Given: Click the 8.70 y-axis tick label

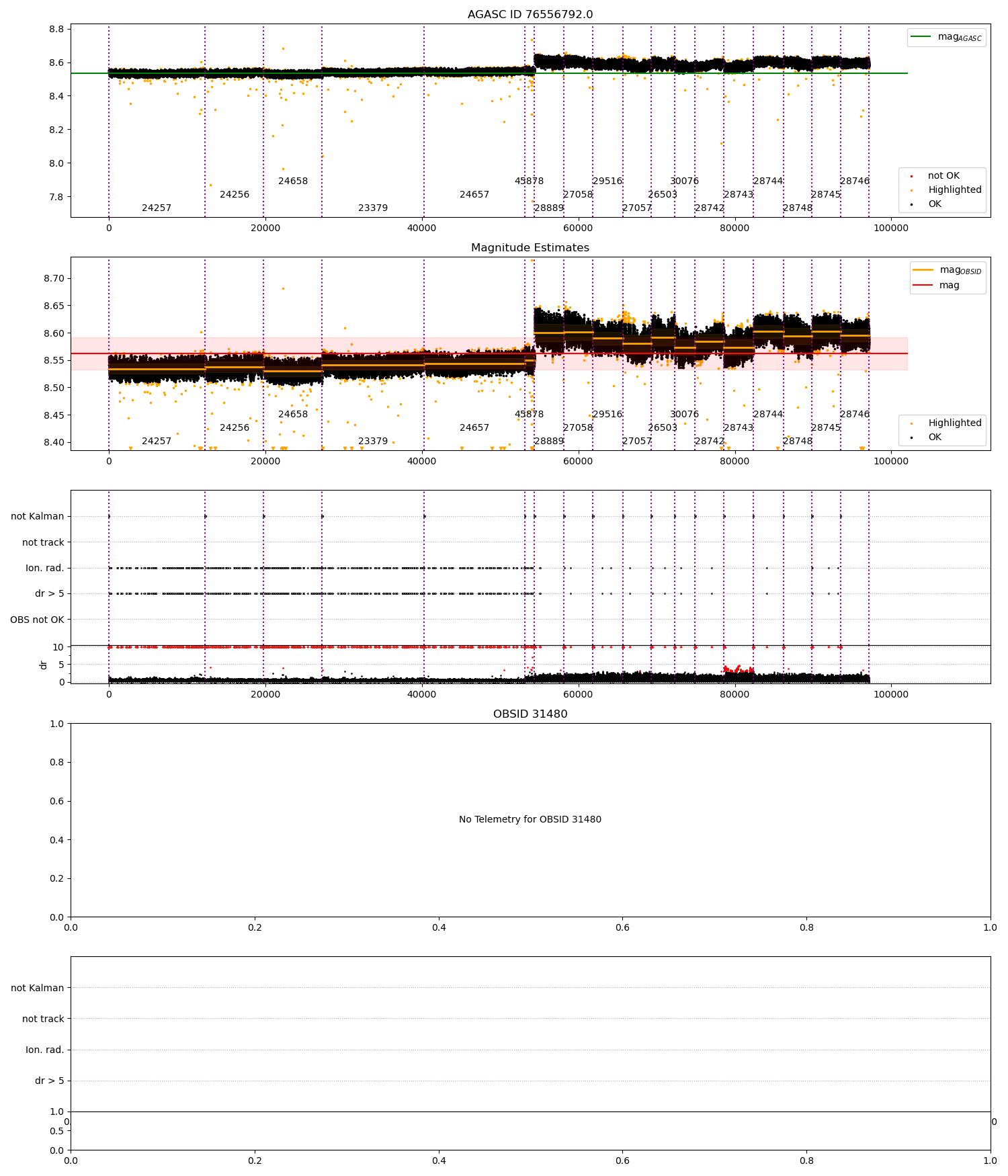Looking at the screenshot, I should coord(54,279).
